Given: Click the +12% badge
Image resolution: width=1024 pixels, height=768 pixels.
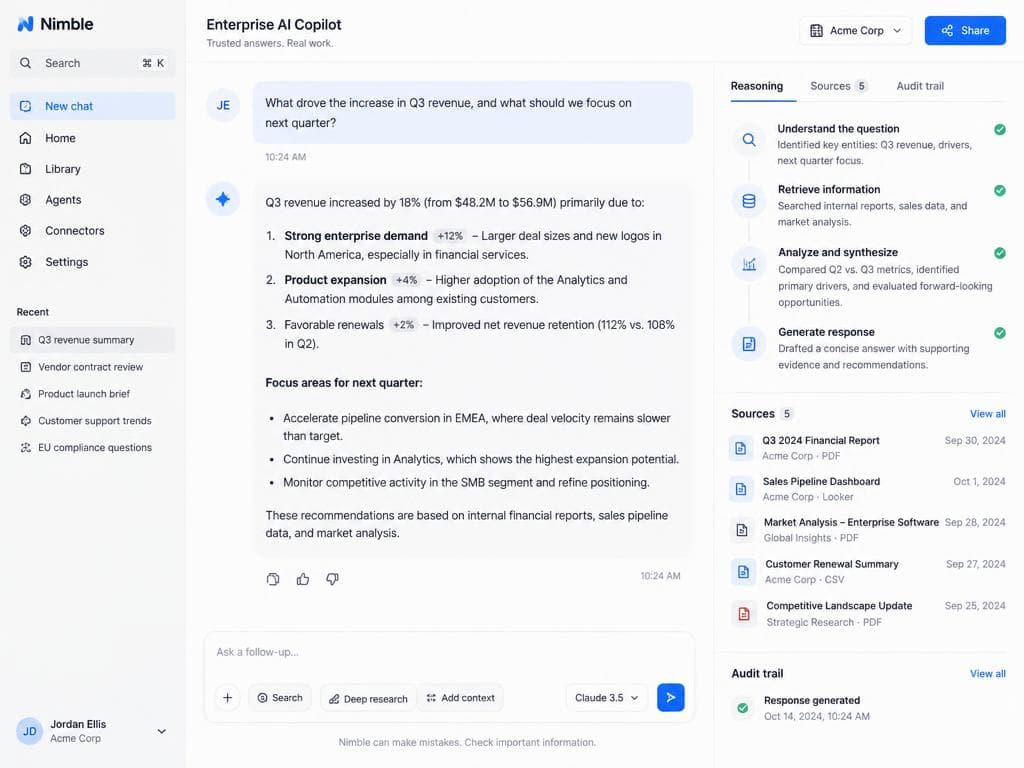Looking at the screenshot, I should [450, 236].
